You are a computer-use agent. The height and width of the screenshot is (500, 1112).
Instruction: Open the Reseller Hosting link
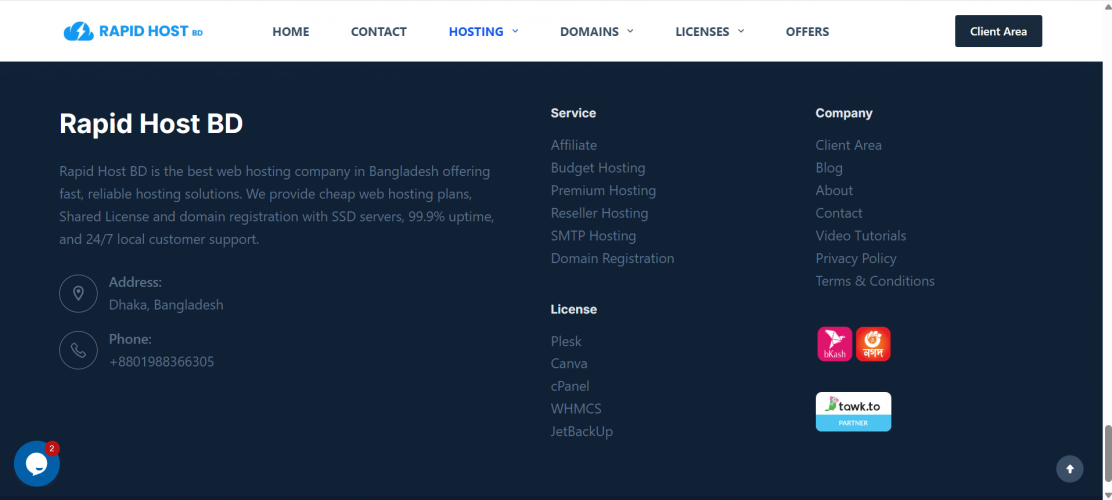(x=599, y=213)
